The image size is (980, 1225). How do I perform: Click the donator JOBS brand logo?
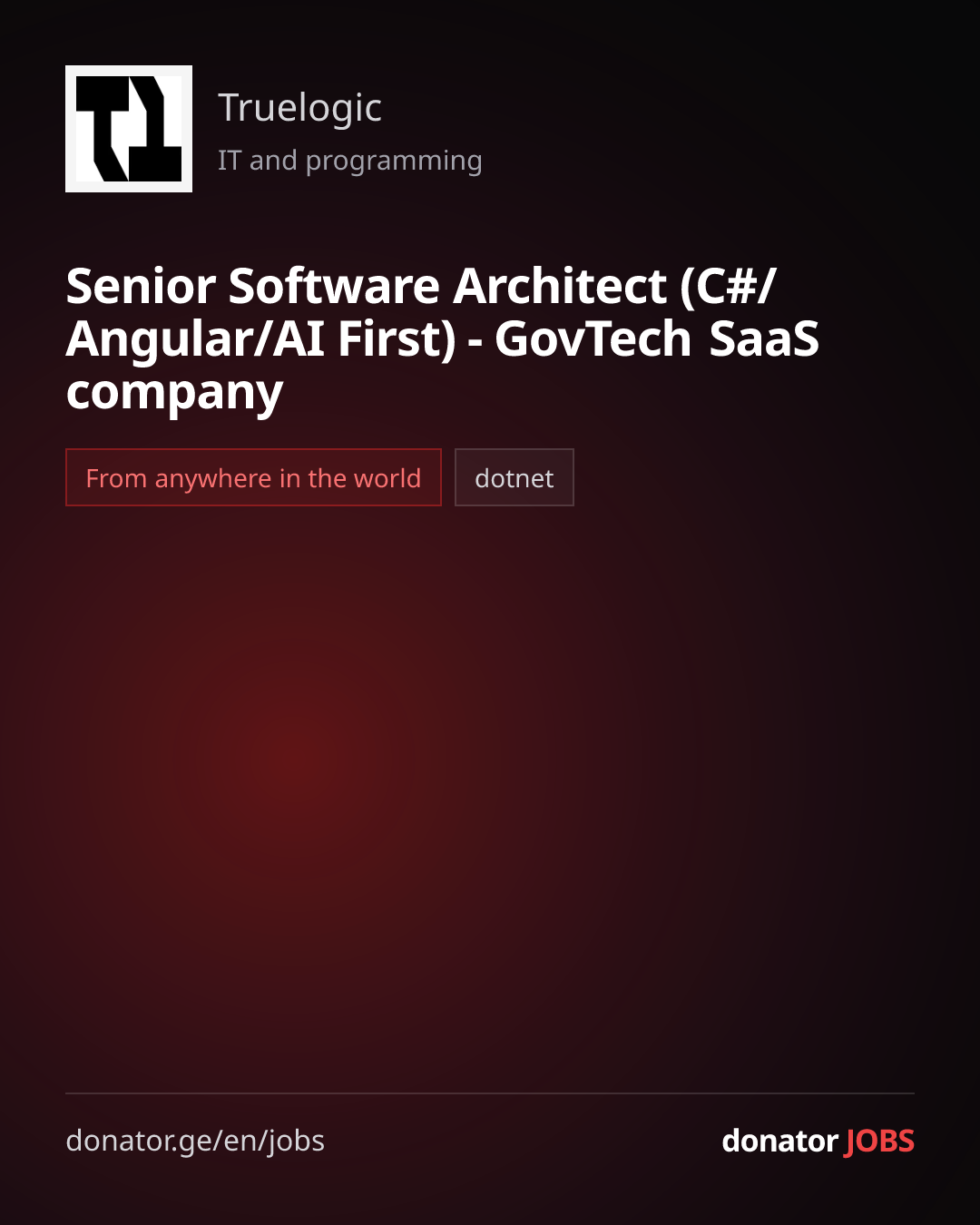tap(818, 1141)
